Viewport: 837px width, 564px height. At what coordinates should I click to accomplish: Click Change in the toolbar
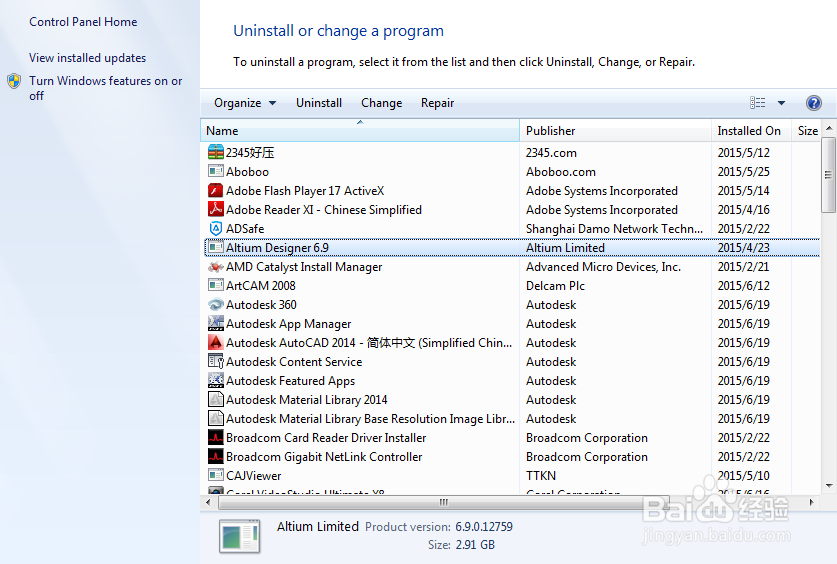pyautogui.click(x=381, y=103)
